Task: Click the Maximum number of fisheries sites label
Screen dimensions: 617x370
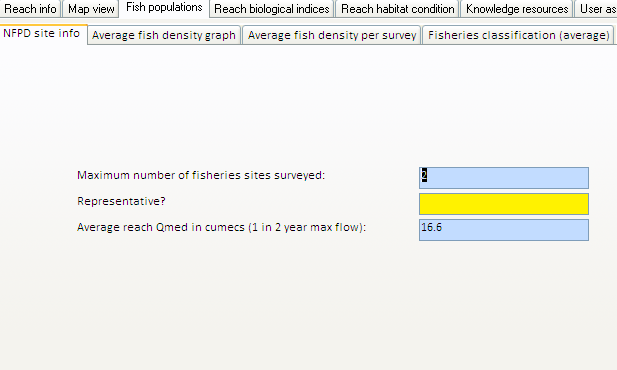Action: coord(201,175)
